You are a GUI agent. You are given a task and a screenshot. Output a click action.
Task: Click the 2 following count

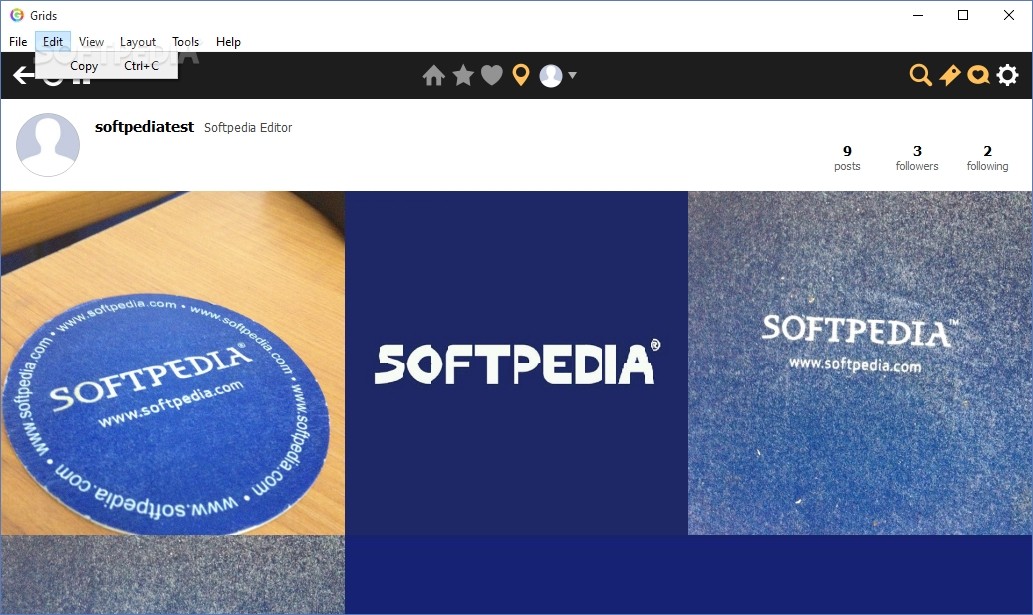click(x=987, y=158)
